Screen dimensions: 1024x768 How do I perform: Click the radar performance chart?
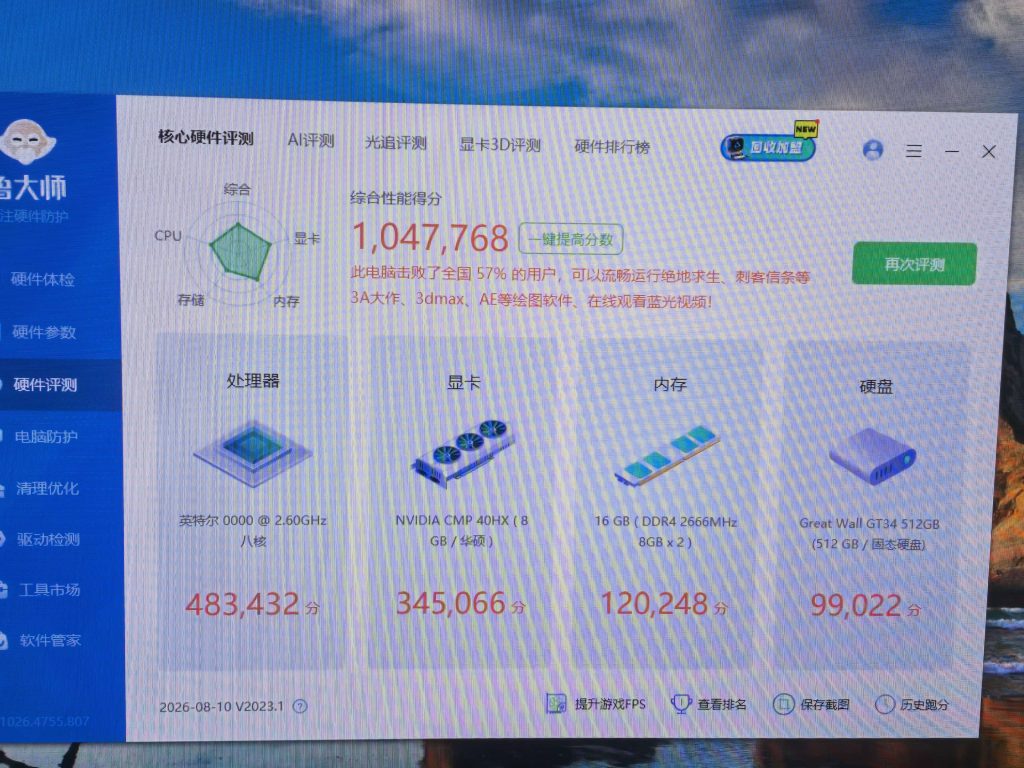[x=239, y=252]
